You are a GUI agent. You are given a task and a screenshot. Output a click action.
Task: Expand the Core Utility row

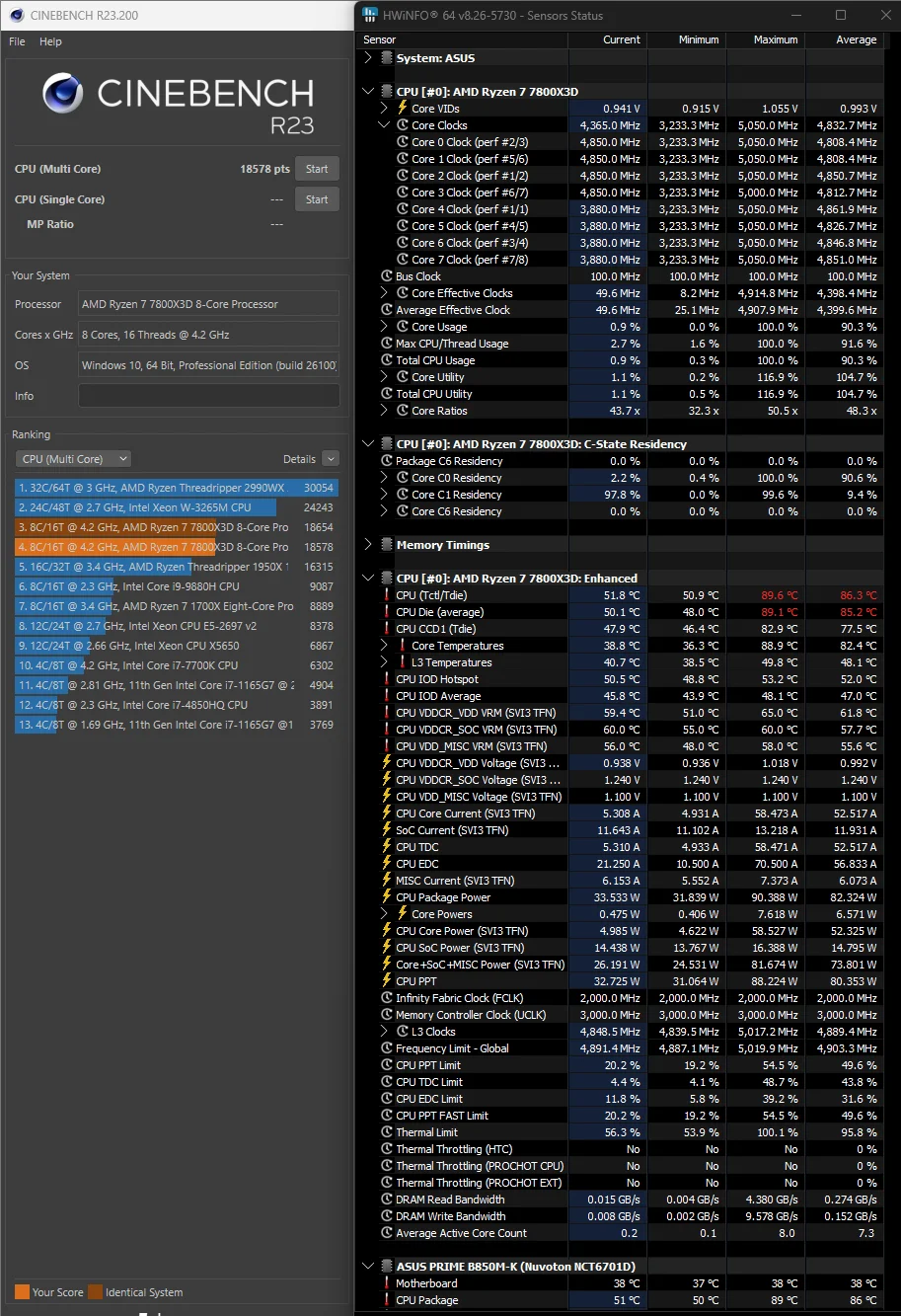[x=385, y=377]
